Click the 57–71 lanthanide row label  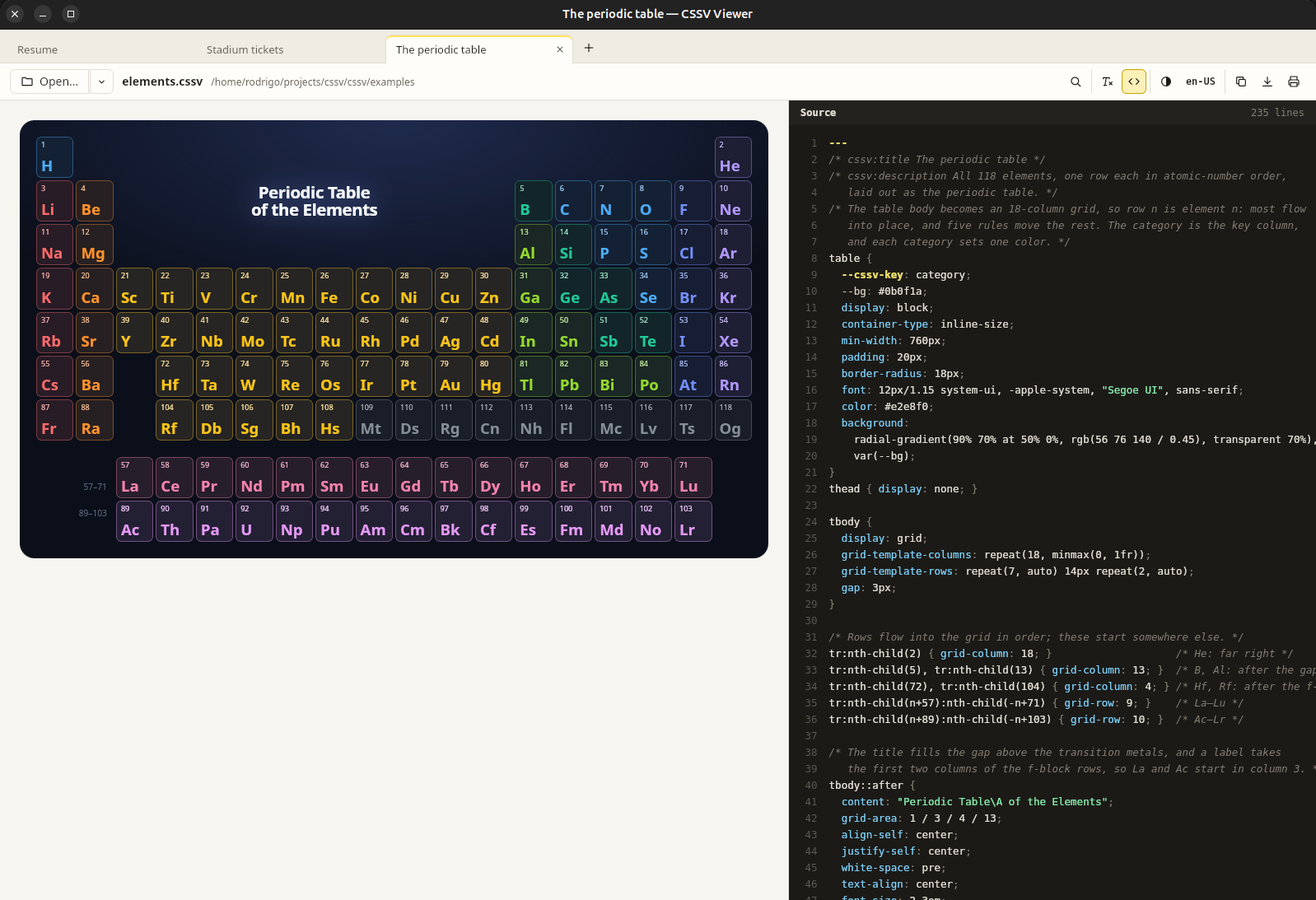[95, 487]
